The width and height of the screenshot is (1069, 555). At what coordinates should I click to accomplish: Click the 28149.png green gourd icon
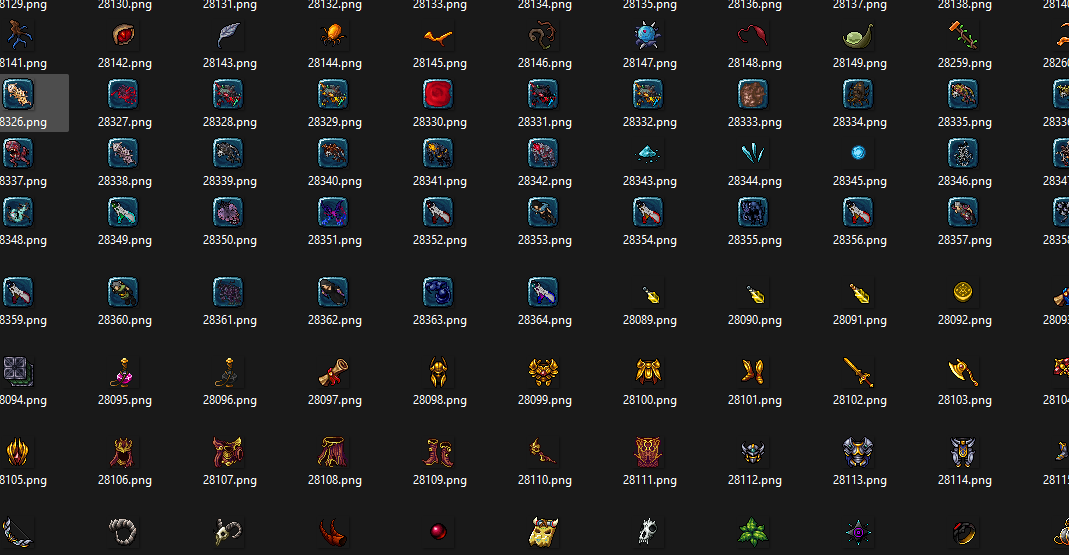pyautogui.click(x=858, y=36)
